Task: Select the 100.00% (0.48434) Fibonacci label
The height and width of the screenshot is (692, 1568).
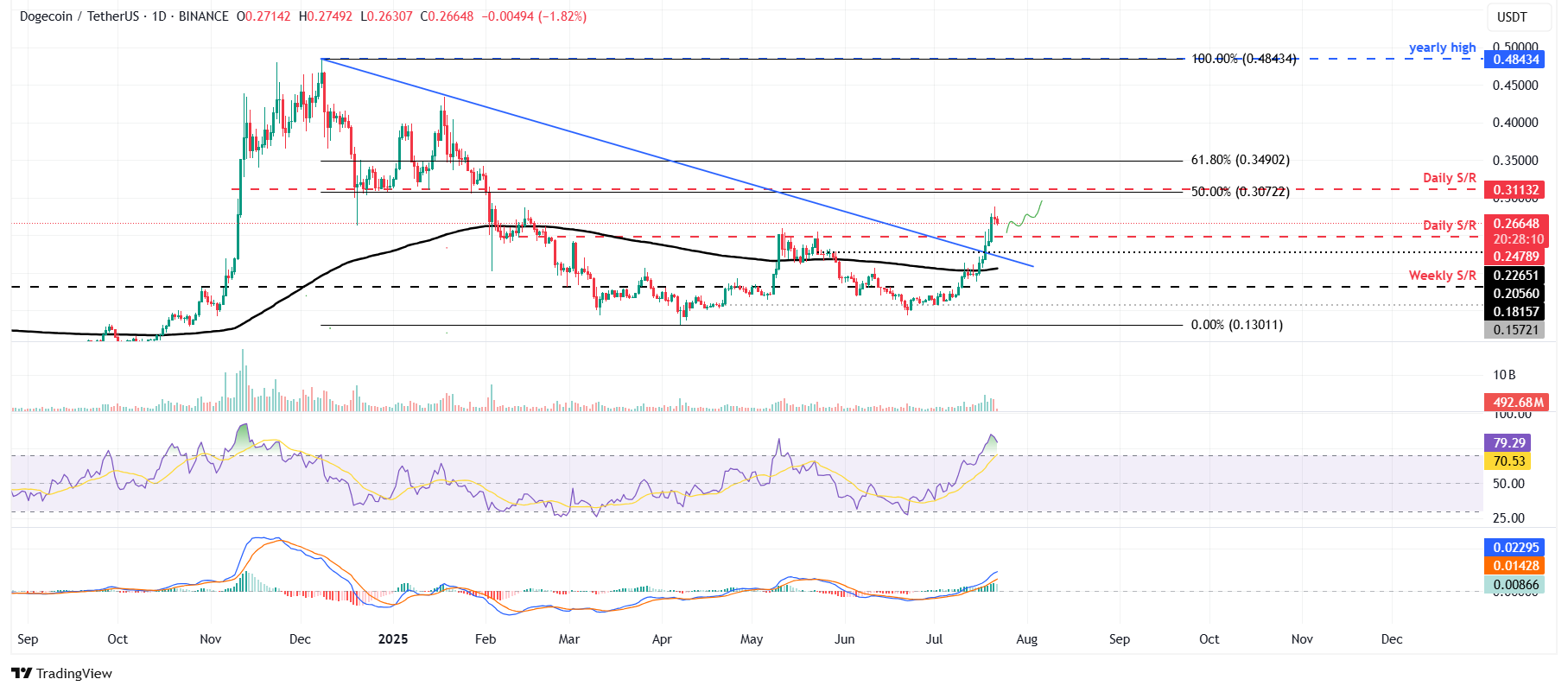Action: click(1244, 59)
